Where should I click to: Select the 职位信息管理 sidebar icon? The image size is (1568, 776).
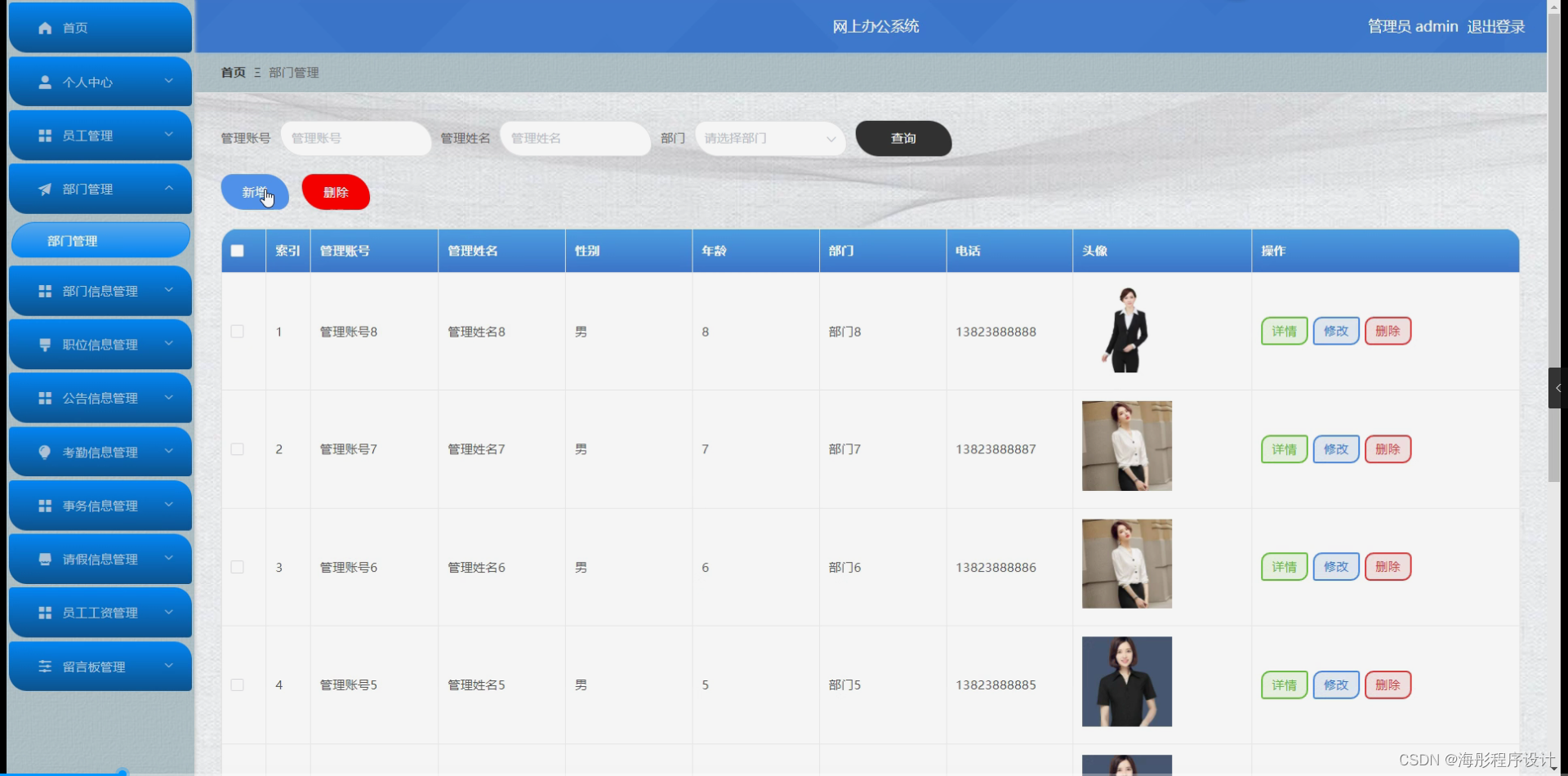(44, 344)
